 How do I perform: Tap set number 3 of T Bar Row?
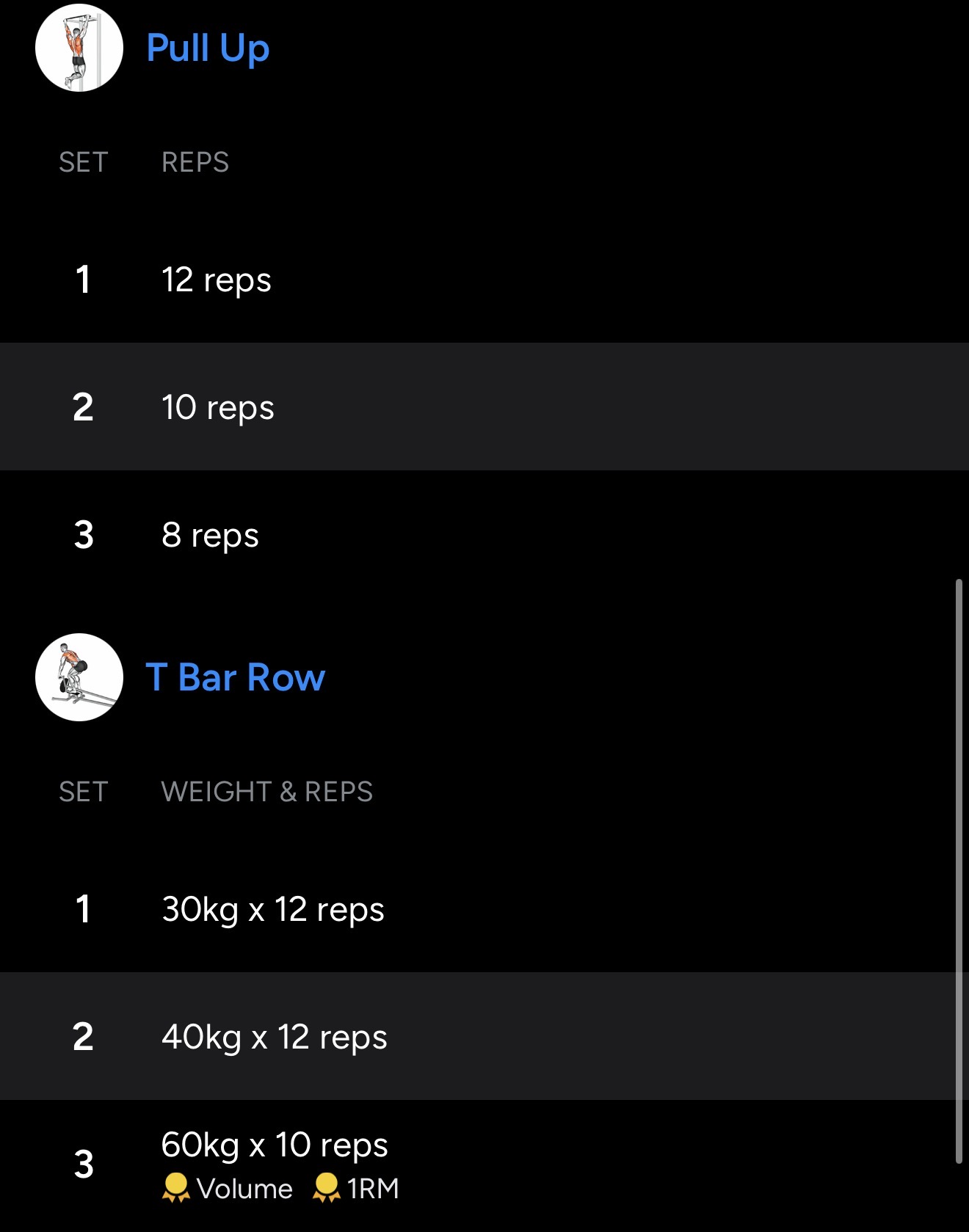(x=84, y=1164)
